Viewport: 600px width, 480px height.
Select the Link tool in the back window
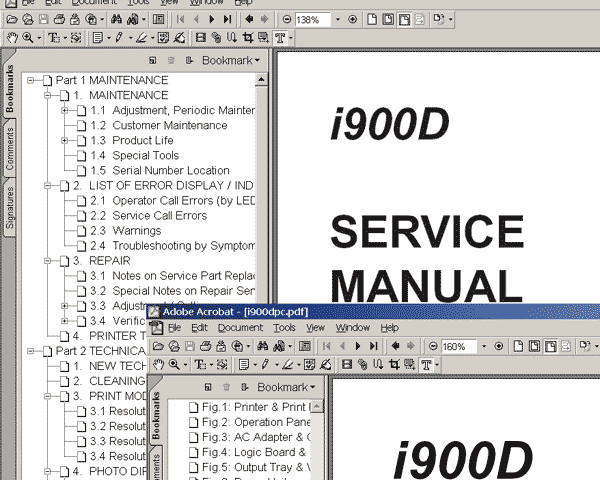point(217,38)
